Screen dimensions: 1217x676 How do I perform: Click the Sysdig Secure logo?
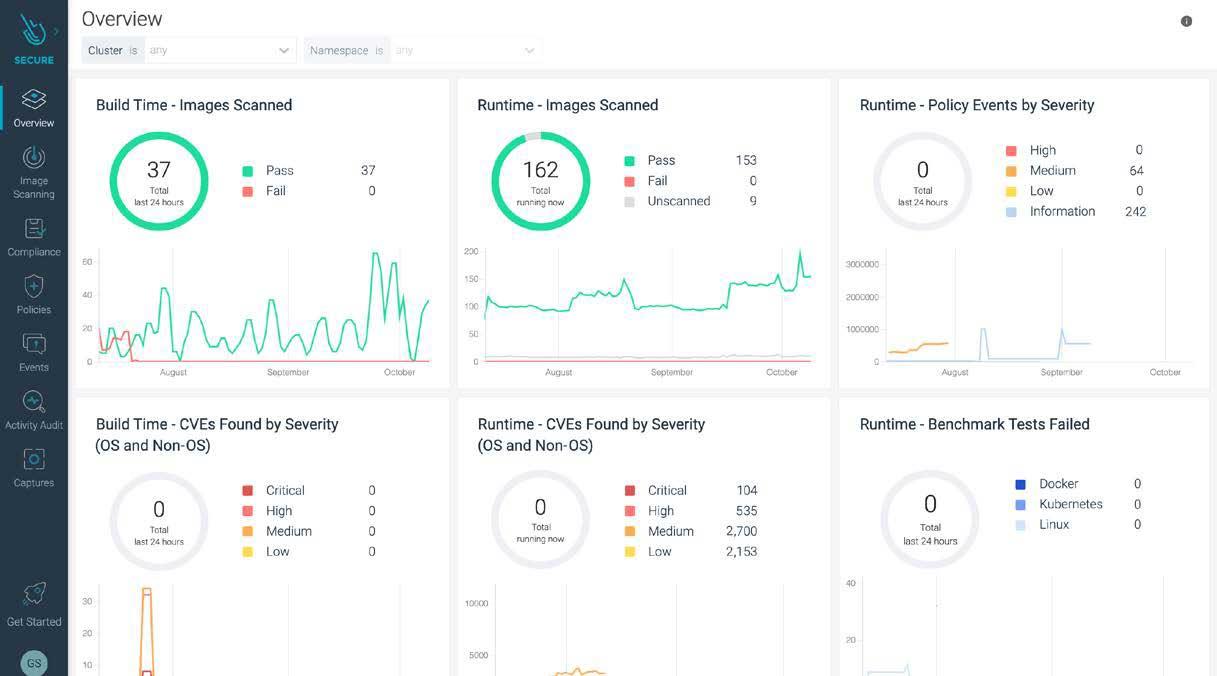tap(32, 31)
